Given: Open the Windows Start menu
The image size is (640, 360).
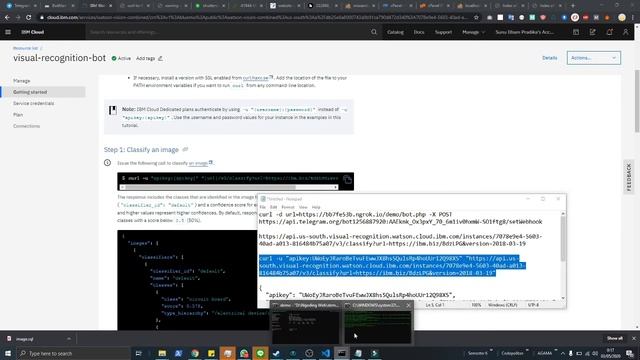Looking at the screenshot, I should click(x=8, y=353).
